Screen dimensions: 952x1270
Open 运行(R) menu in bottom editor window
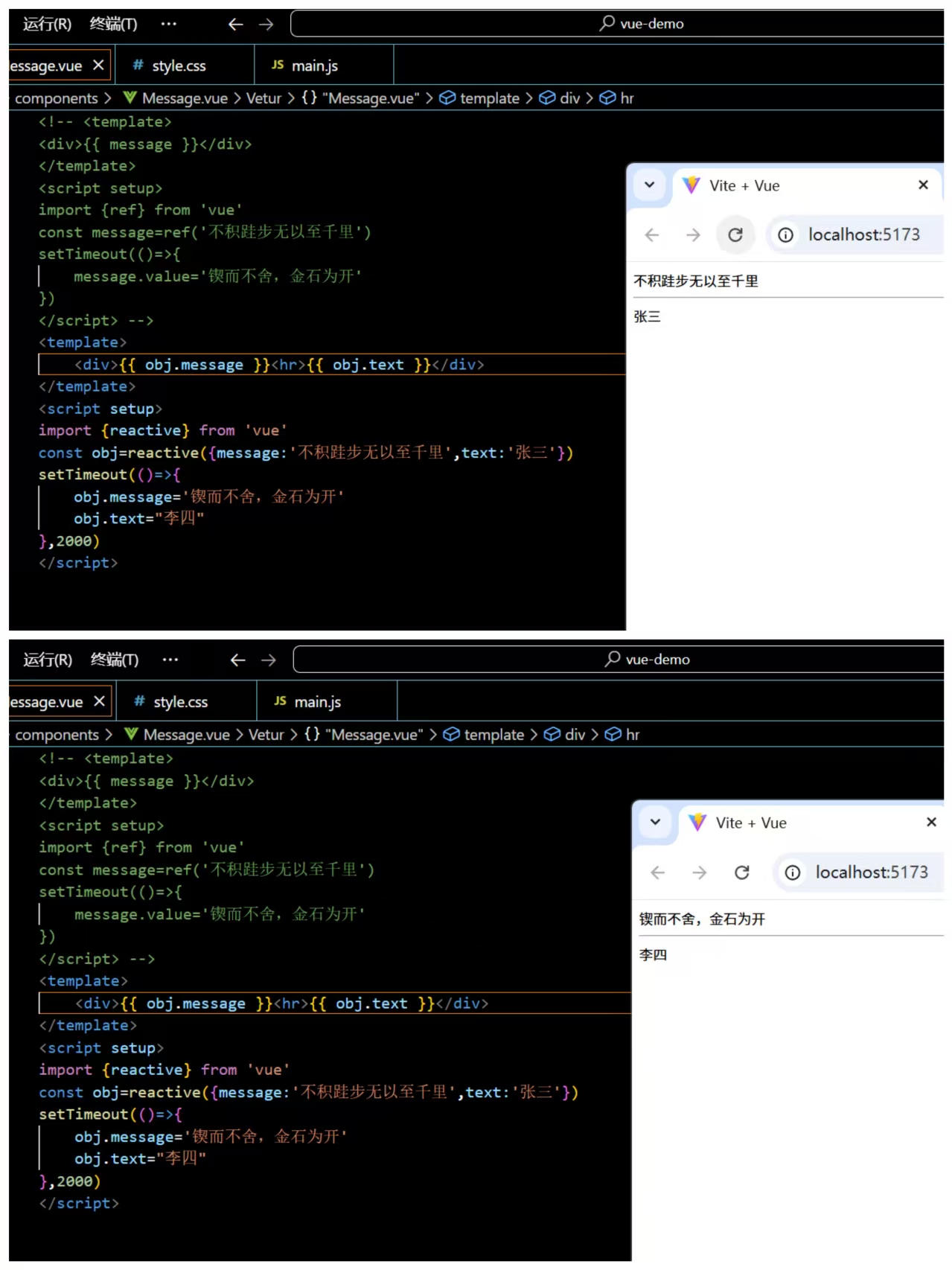[x=48, y=660]
